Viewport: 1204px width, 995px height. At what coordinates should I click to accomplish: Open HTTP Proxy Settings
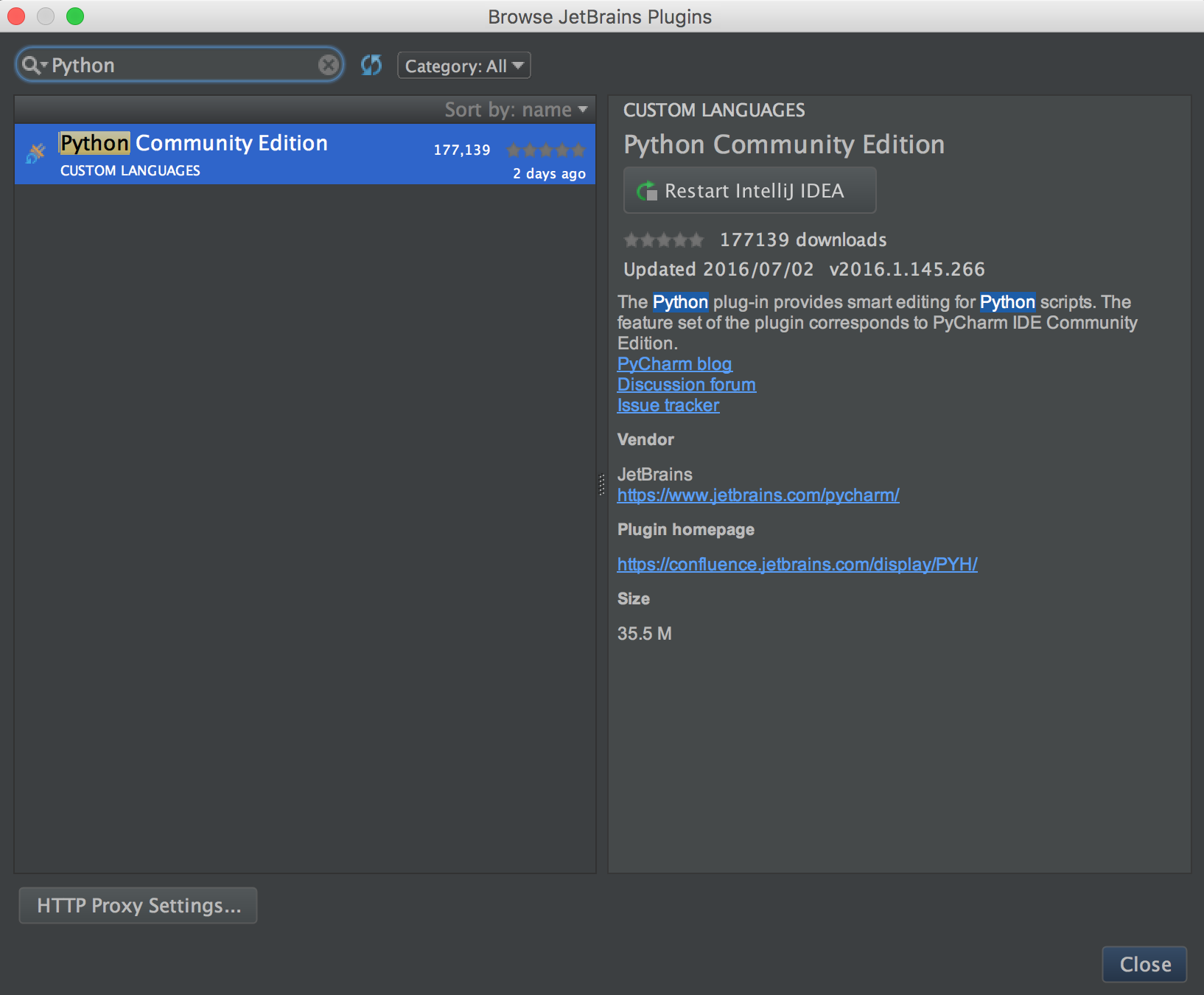[x=138, y=905]
